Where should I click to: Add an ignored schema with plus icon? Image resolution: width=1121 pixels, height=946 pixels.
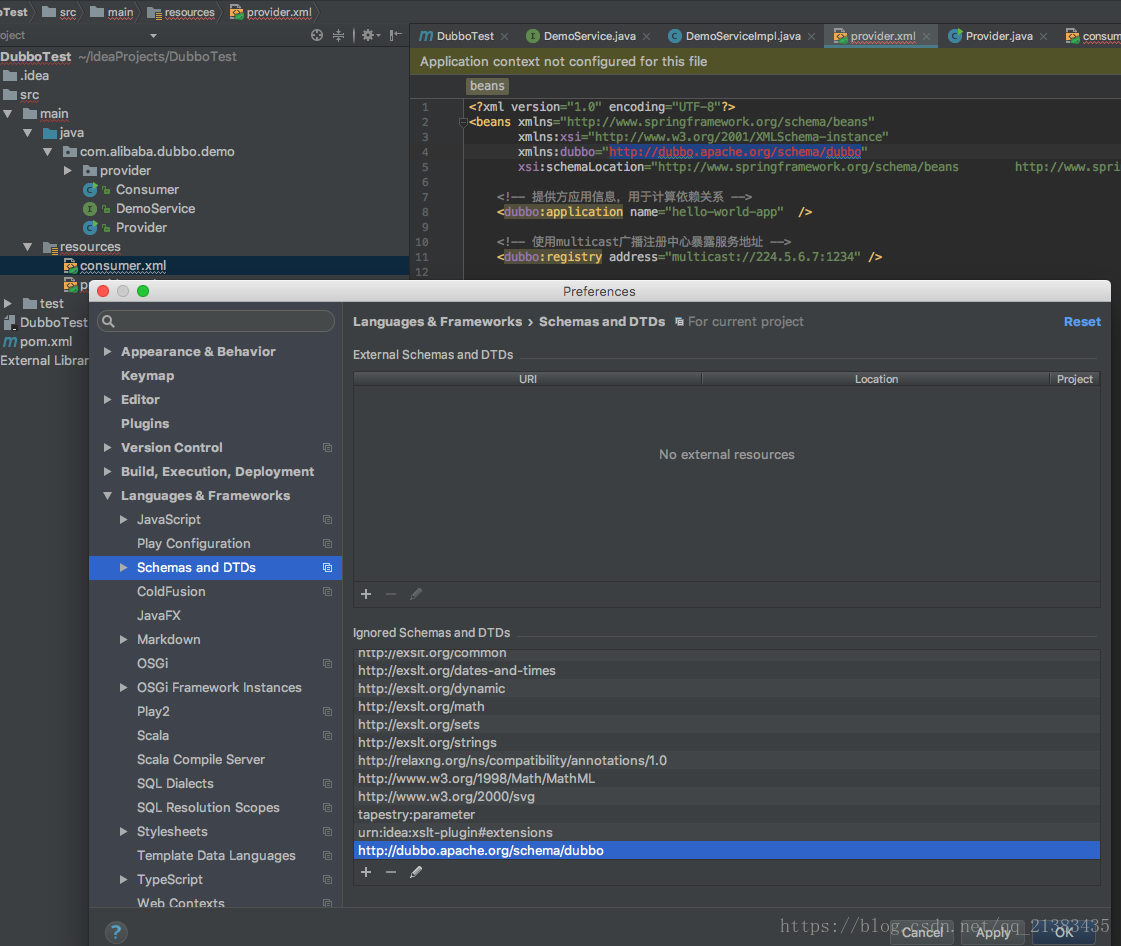coord(366,872)
